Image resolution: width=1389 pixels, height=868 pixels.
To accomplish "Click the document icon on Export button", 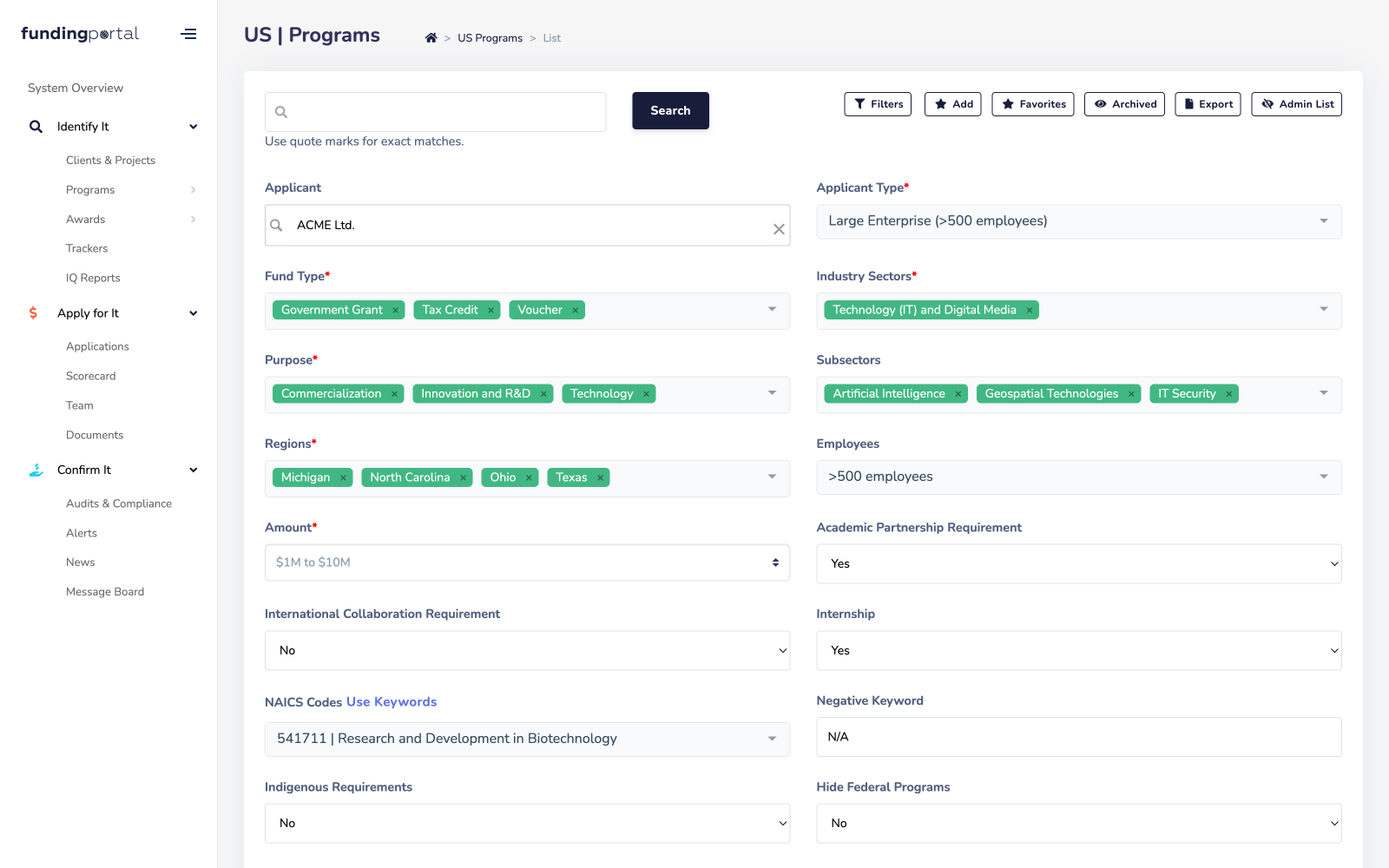I will [1187, 103].
